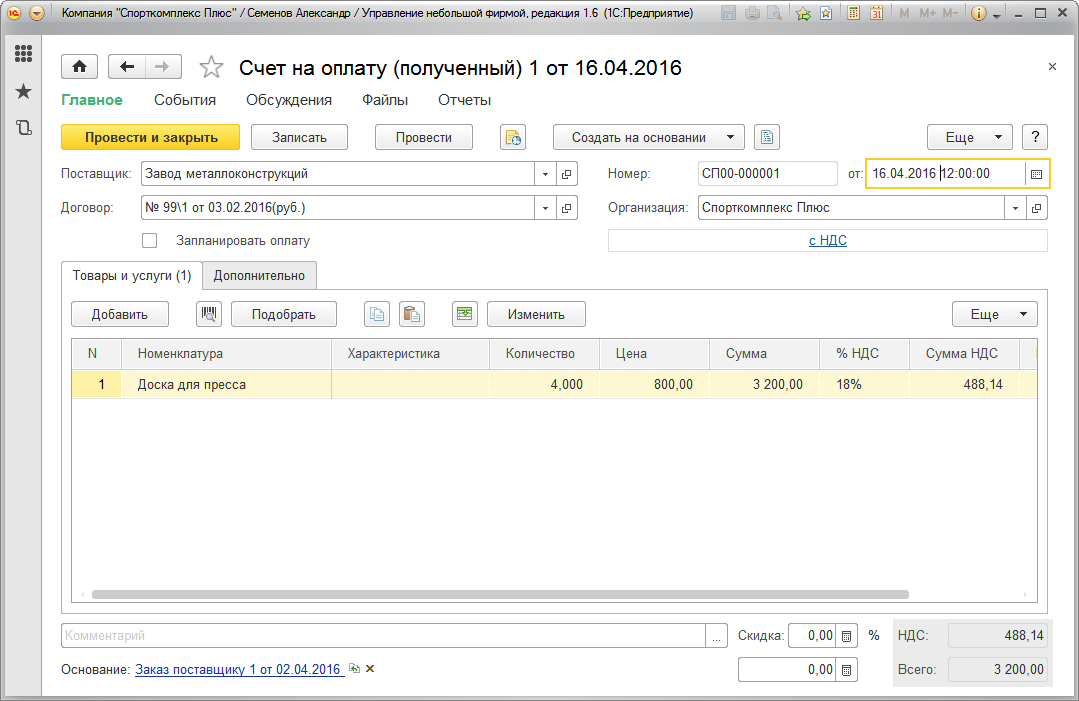Click the с НДС tax link
The image size is (1079, 701).
click(x=827, y=240)
